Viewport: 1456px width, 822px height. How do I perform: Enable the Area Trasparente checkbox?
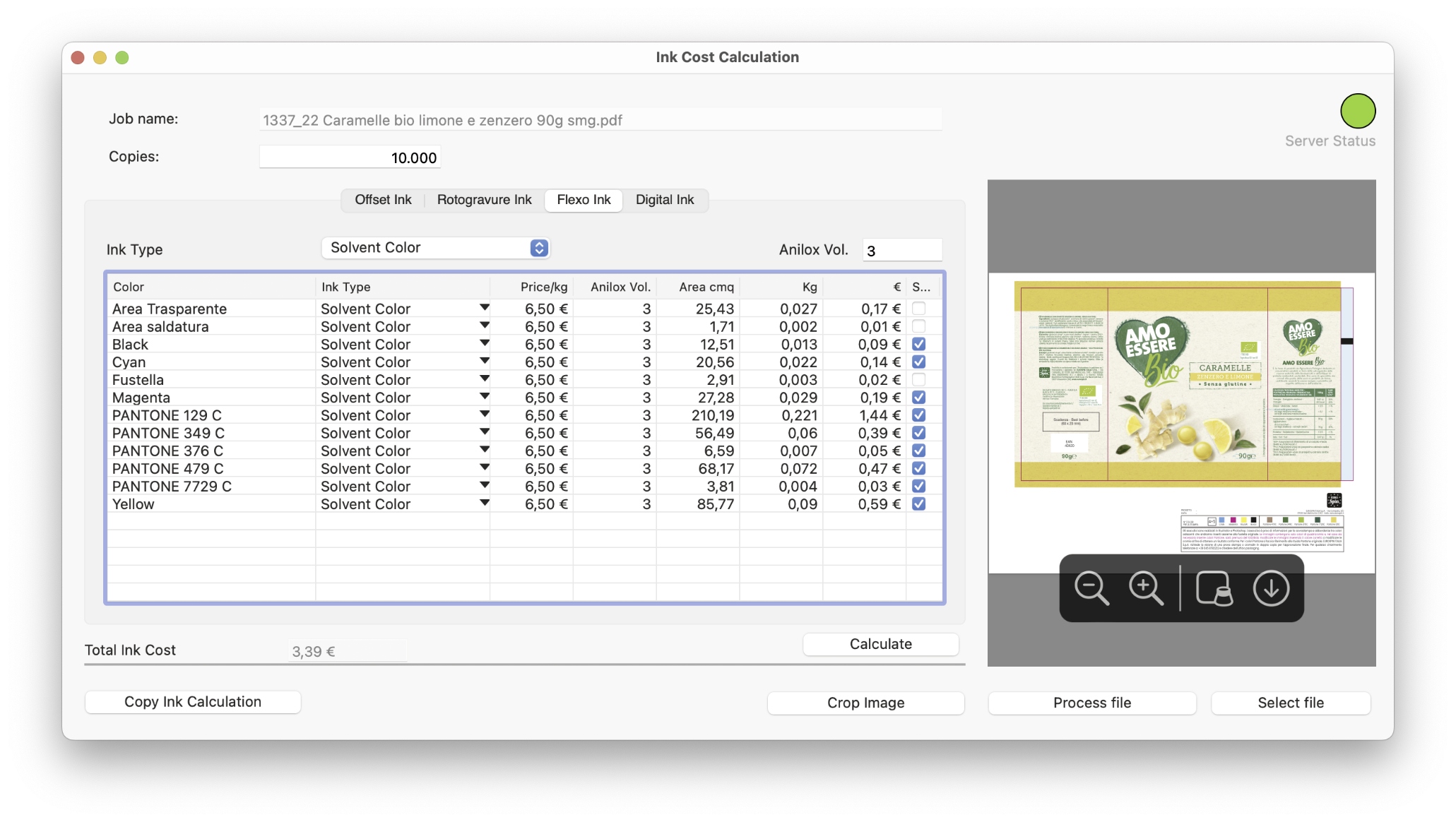pos(918,309)
